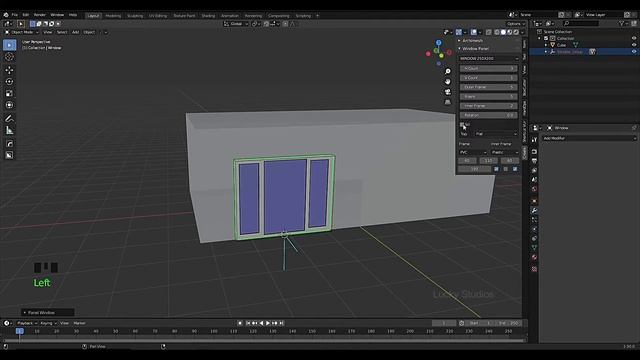Select the Annotate tool

tap(9, 119)
